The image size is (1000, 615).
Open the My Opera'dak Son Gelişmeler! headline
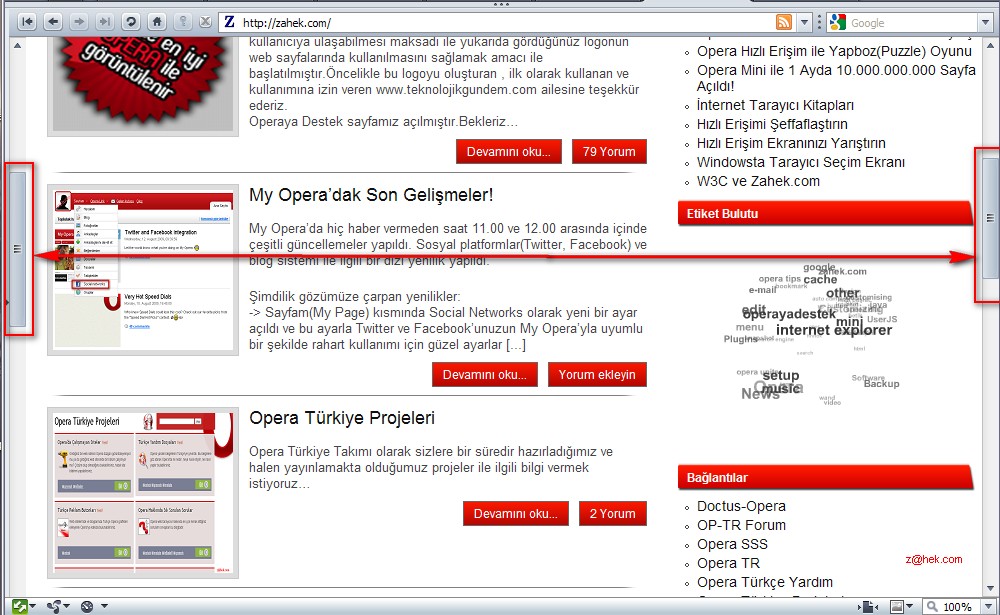pyautogui.click(x=371, y=195)
